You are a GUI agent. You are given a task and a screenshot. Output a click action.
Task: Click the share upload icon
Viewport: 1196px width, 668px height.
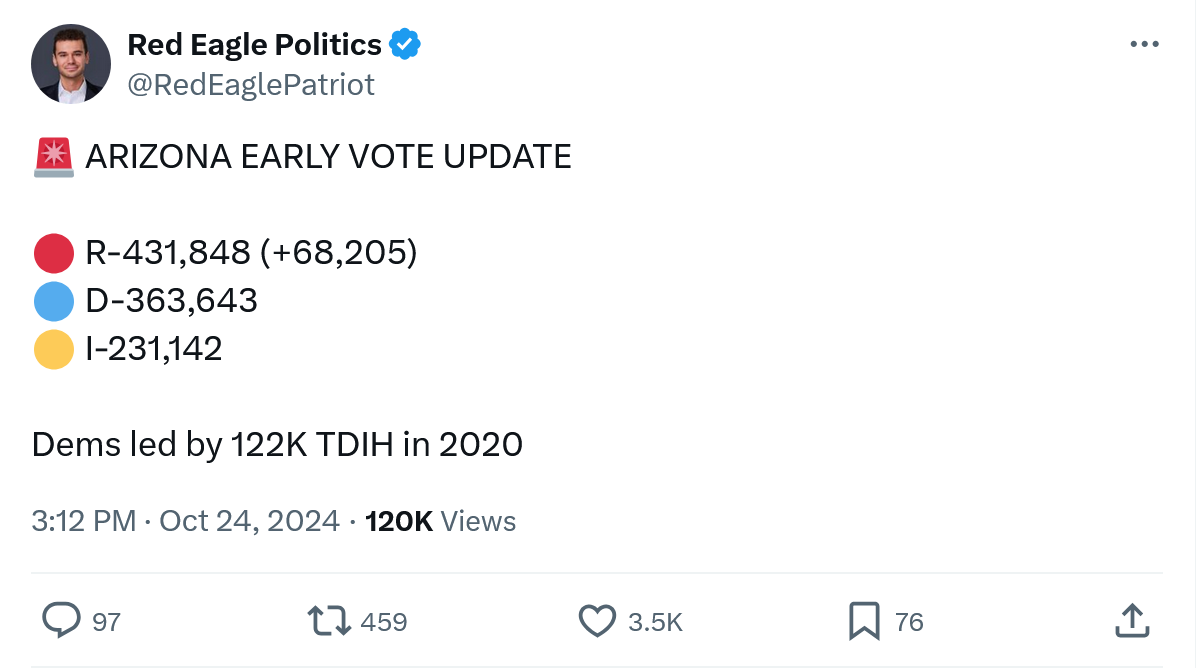1131,621
